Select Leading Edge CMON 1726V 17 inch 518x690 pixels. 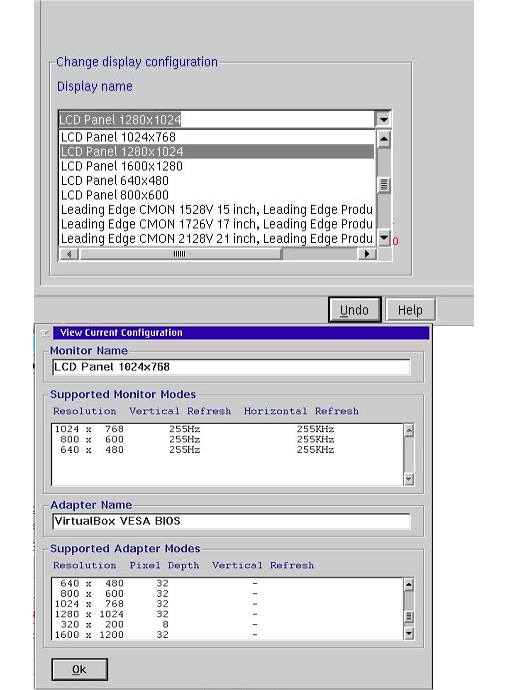click(217, 224)
